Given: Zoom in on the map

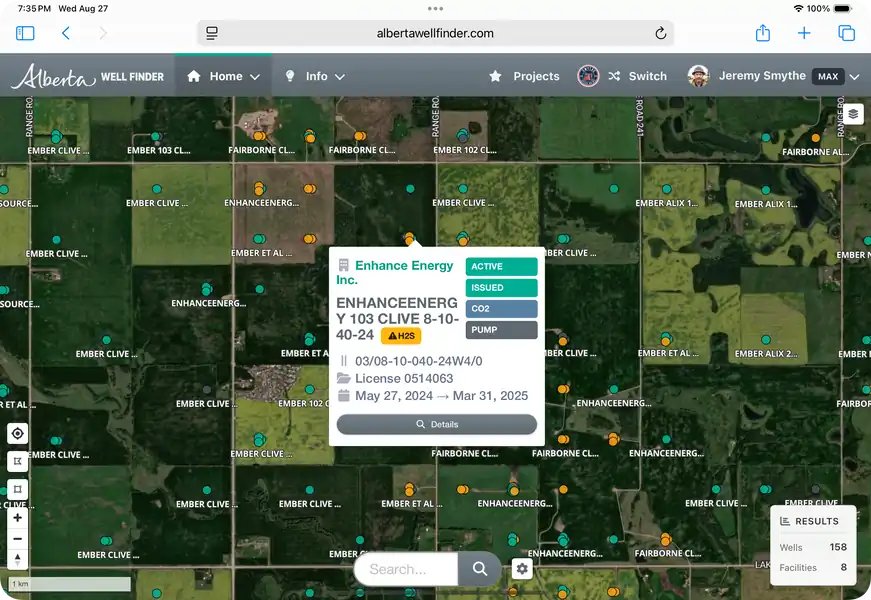Looking at the screenshot, I should pos(17,518).
